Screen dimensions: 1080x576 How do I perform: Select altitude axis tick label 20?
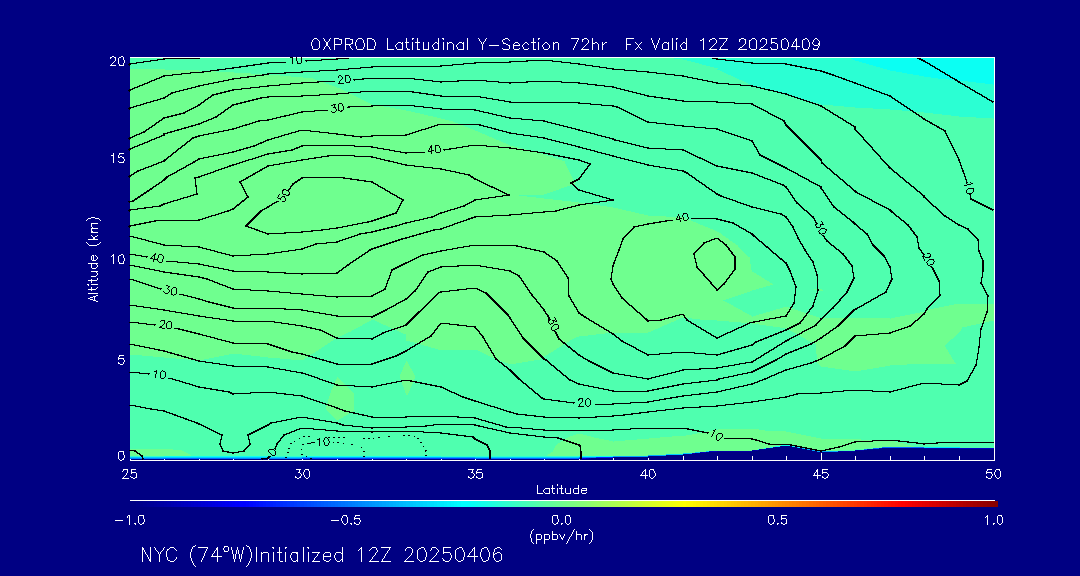click(x=116, y=61)
